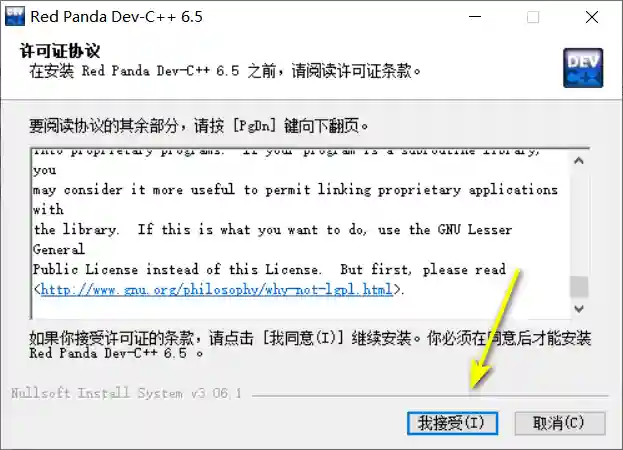Screen dimensions: 623x450
Task: Click the "Red Panda Dev-C++ 6.5" window title text
Action: [x=116, y=17]
